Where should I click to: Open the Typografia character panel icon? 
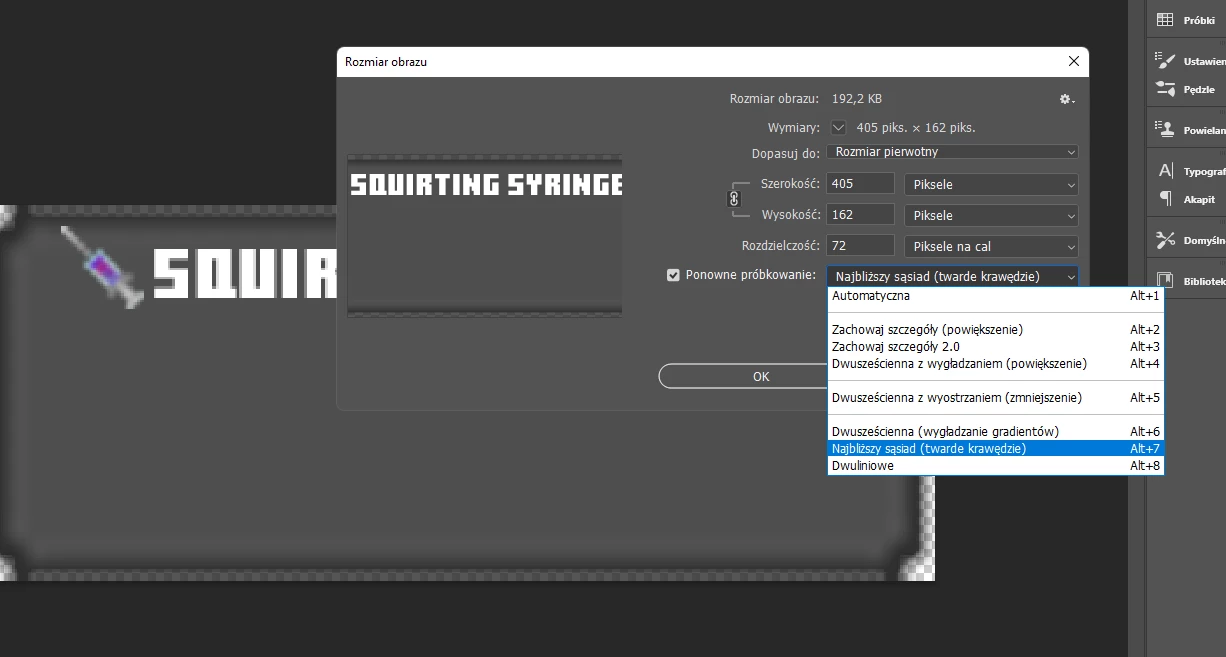1165,171
